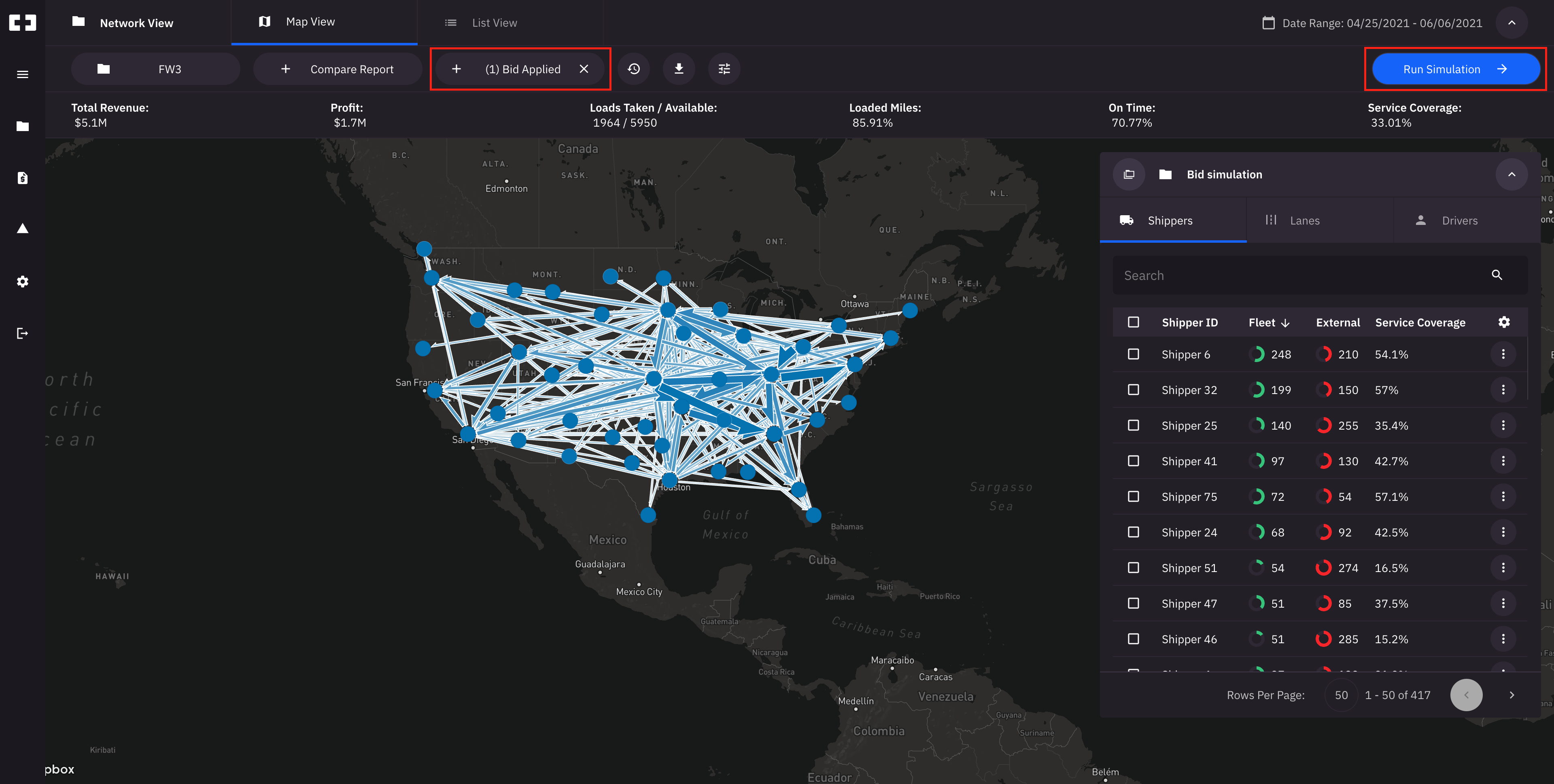Click the Compare Report button

click(x=337, y=69)
